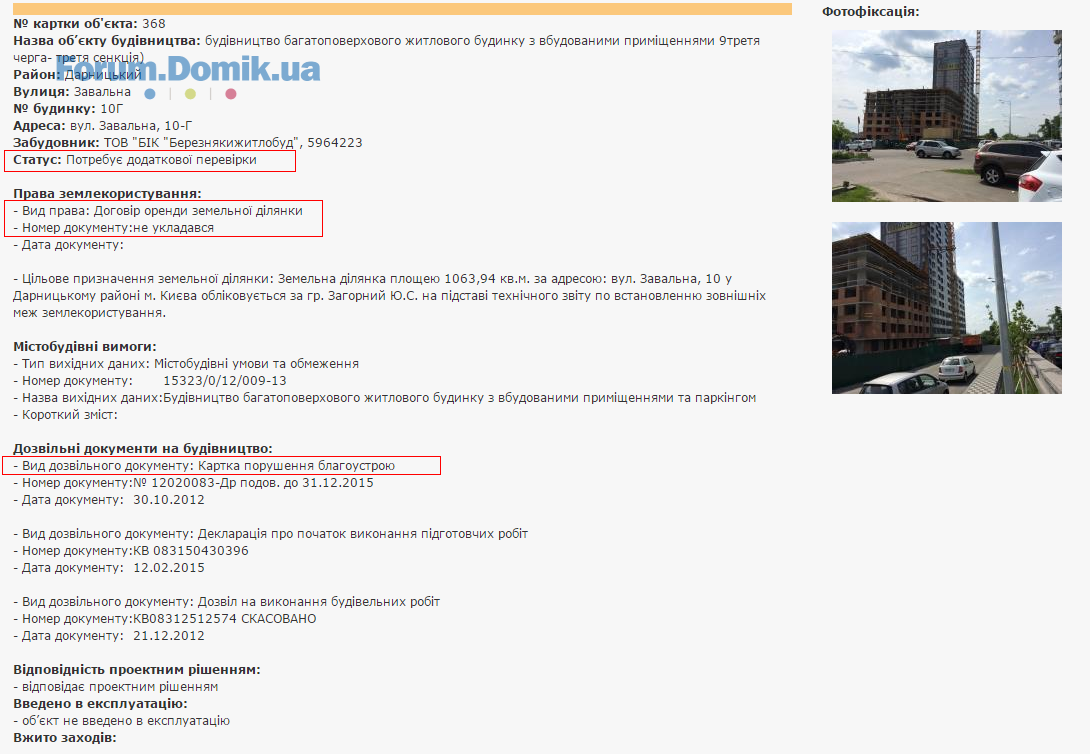Viewport: 1090px width, 754px height.
Task: Click the document date '21.12.2012'
Action: tap(169, 636)
